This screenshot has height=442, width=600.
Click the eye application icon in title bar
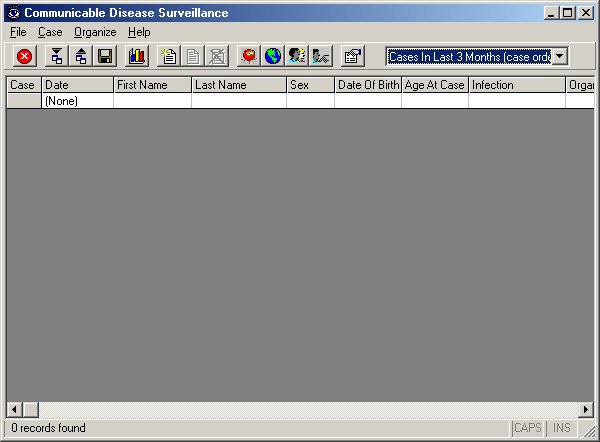[x=14, y=13]
